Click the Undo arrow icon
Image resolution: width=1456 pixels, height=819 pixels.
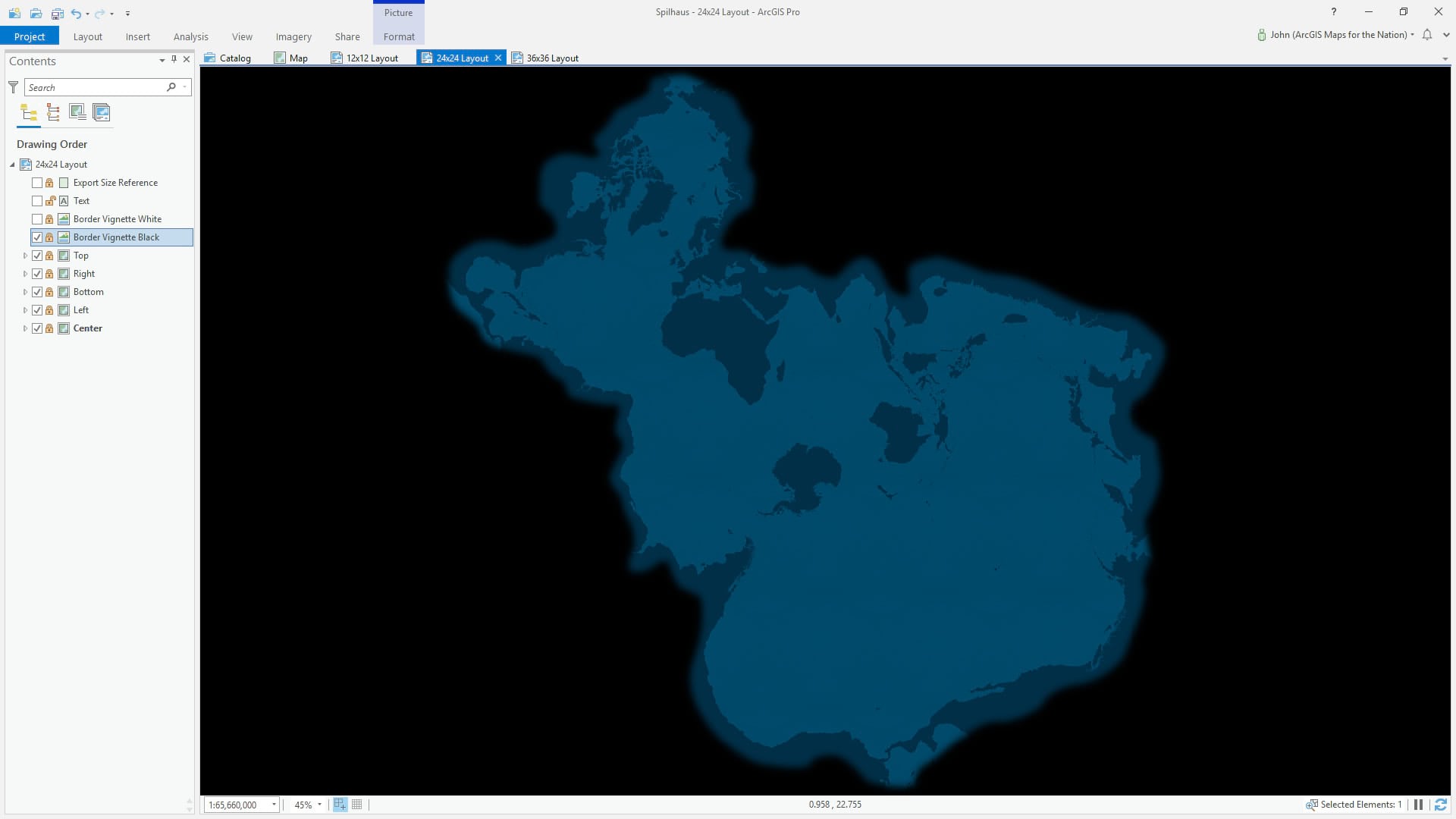tap(75, 13)
